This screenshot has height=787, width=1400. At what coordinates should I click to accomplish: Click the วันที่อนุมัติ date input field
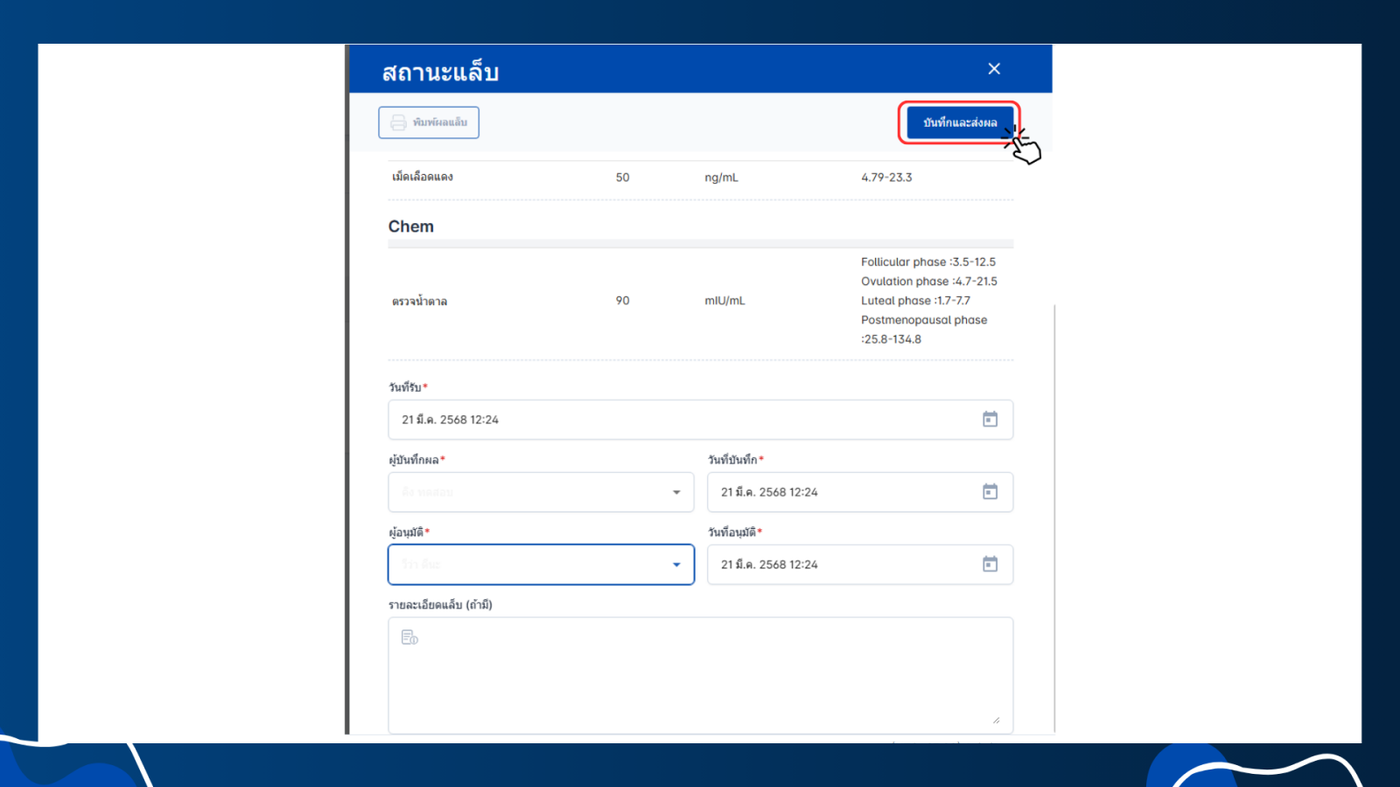860,564
